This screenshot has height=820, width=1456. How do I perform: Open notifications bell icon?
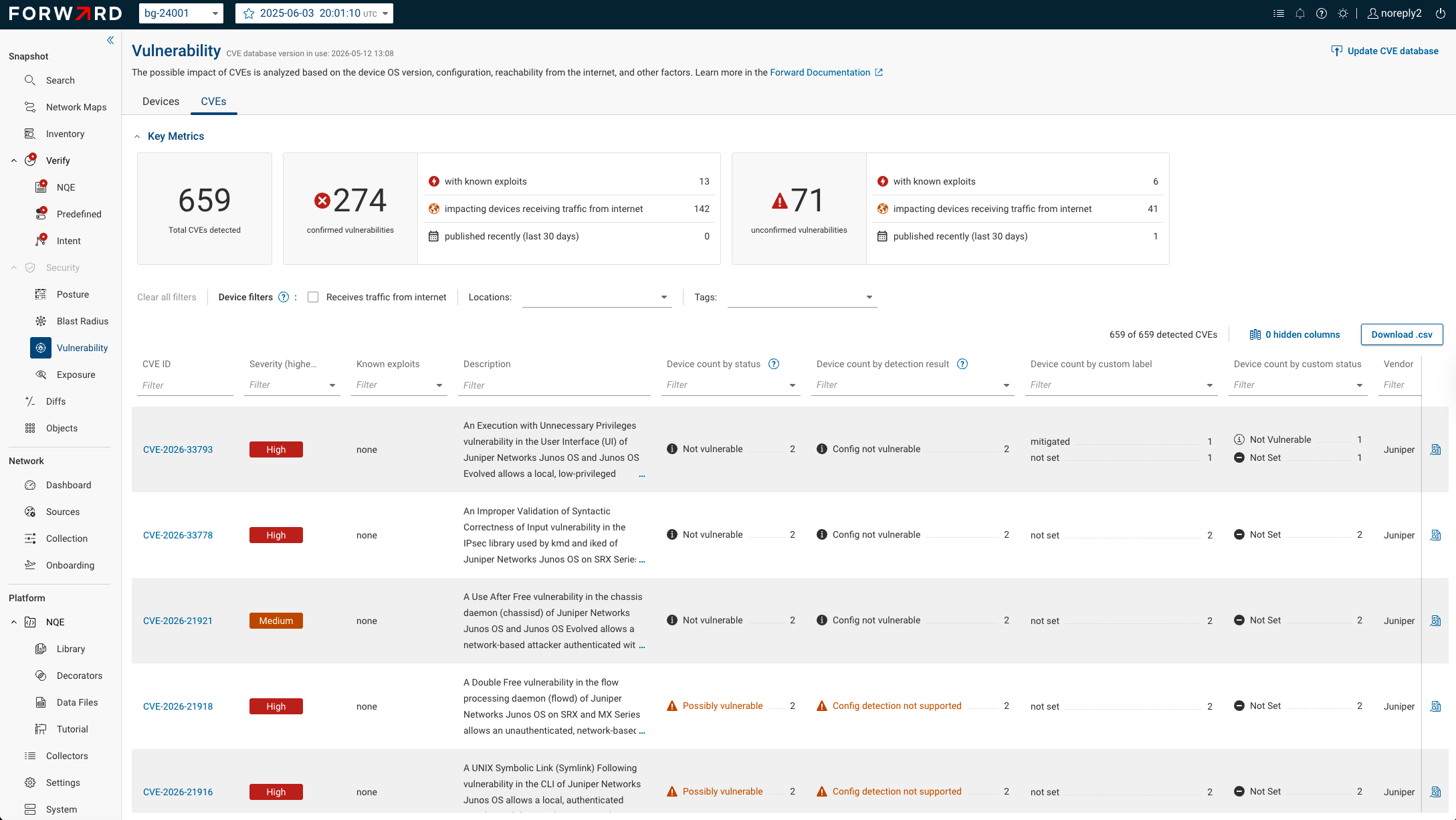point(1300,13)
